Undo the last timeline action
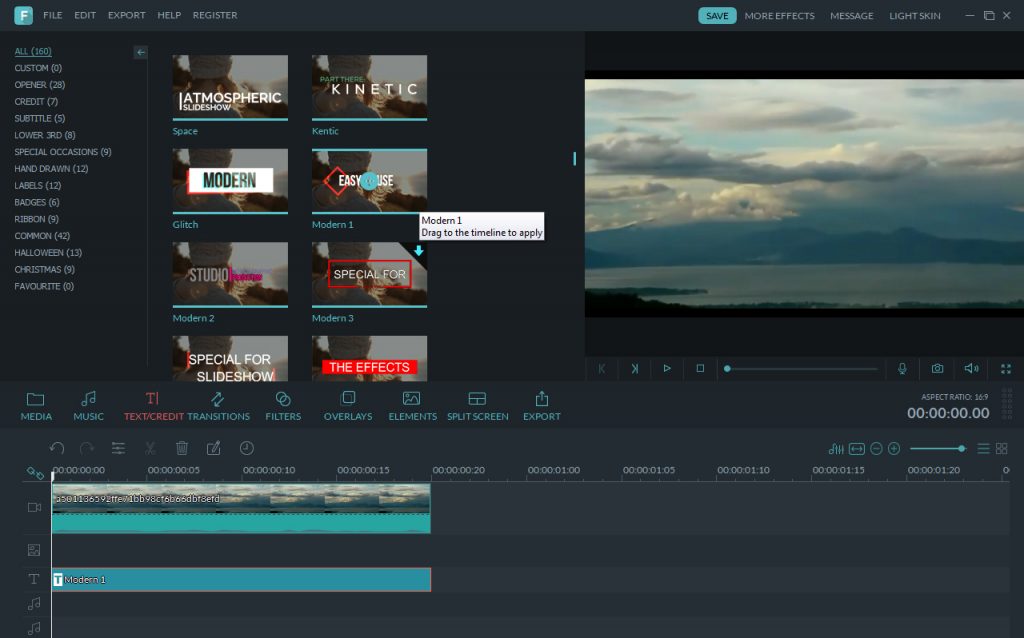1024x638 pixels. click(x=57, y=448)
